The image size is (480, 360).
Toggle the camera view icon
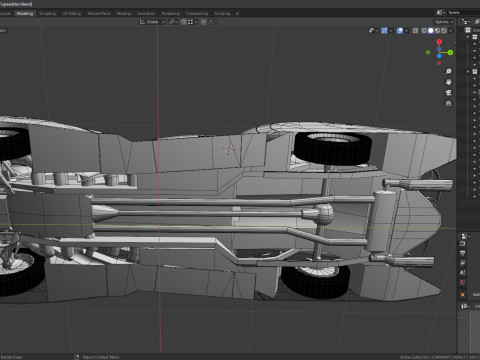click(448, 92)
